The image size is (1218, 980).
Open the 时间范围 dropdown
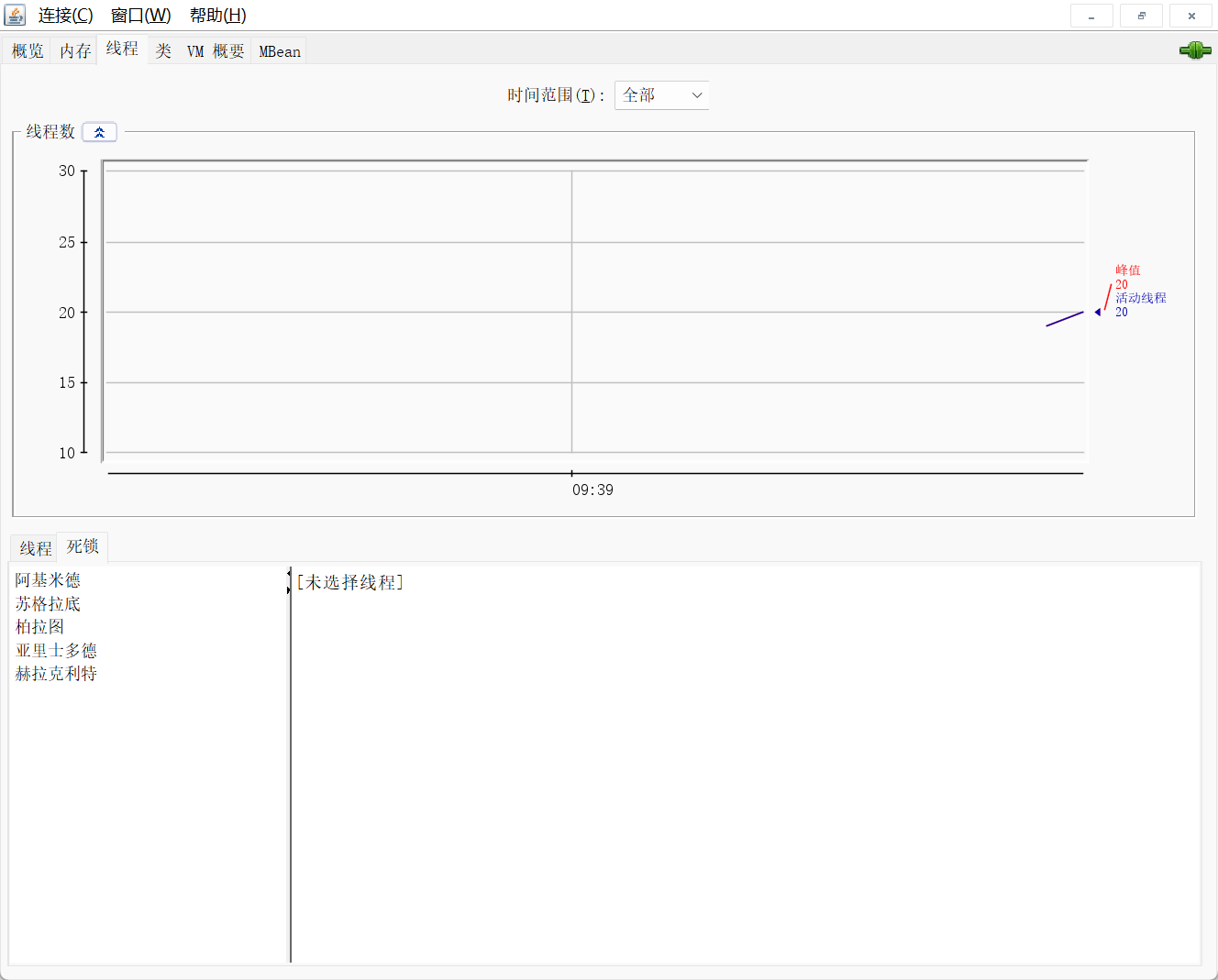(661, 95)
